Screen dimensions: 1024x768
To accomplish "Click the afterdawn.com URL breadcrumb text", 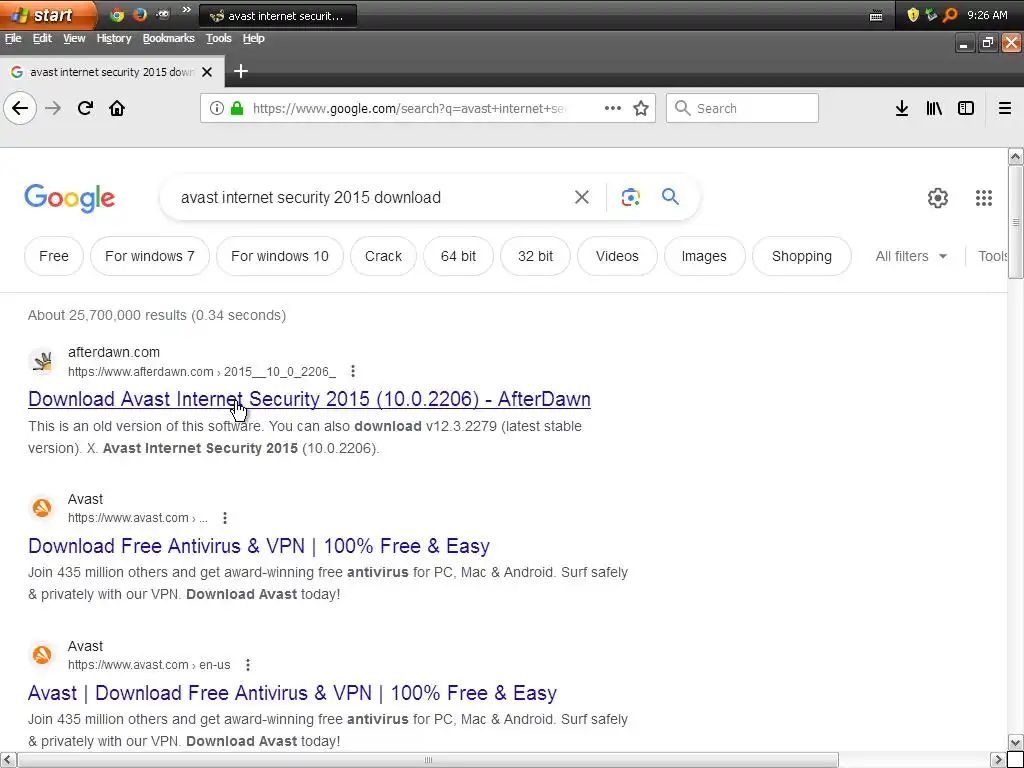I will tap(202, 372).
